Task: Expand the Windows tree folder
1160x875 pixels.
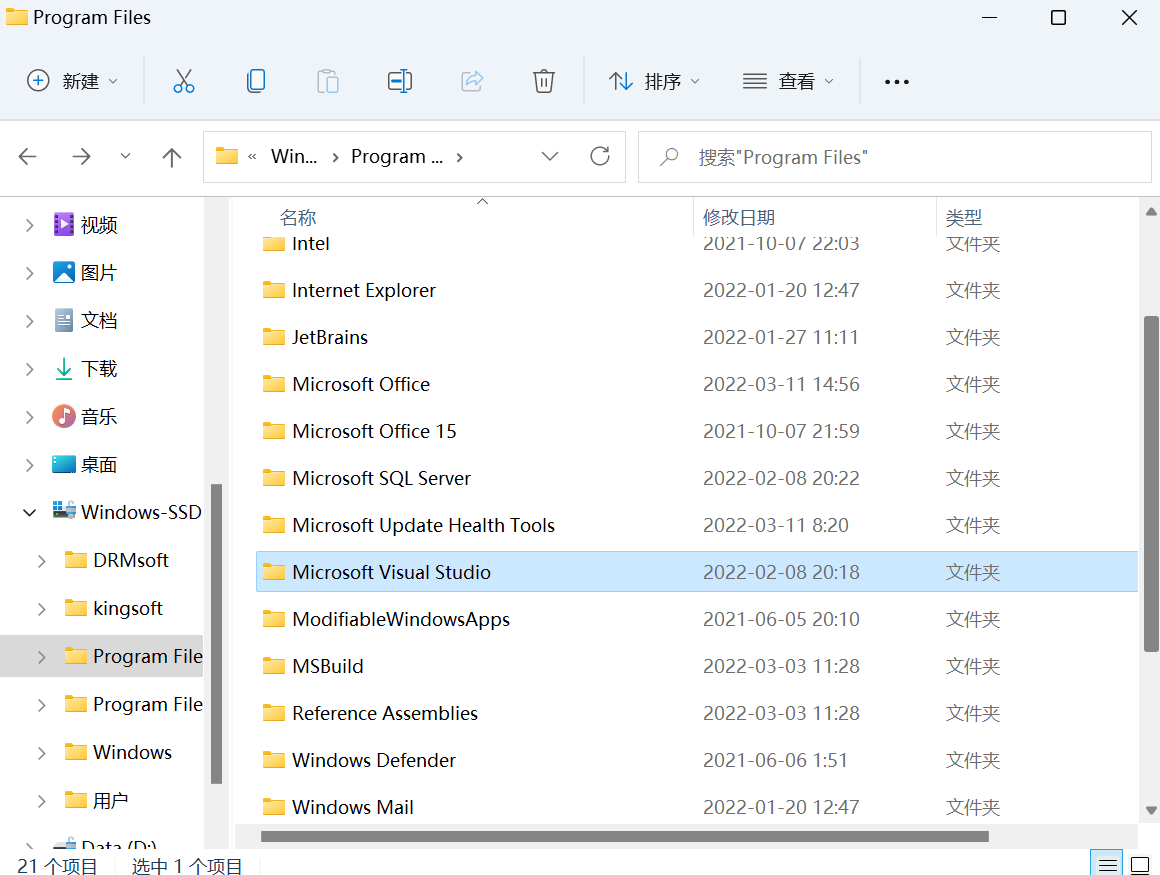Action: click(41, 753)
